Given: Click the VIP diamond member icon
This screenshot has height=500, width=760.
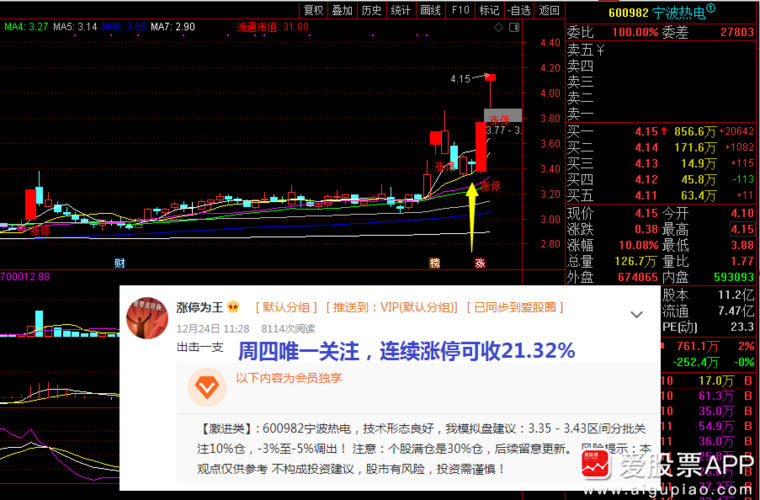Looking at the screenshot, I should point(207,387).
